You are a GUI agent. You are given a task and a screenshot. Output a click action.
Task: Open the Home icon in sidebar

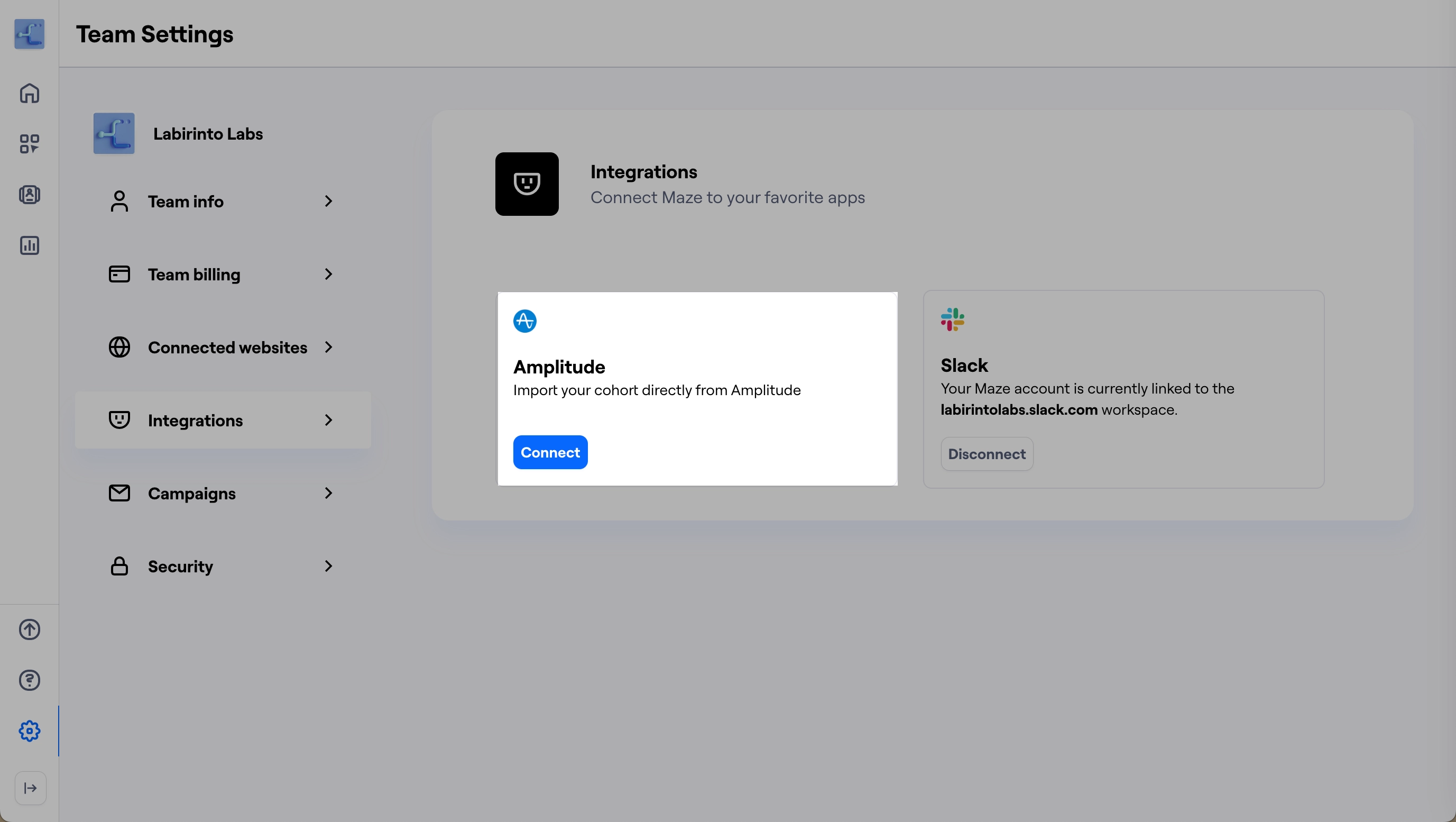click(x=29, y=93)
